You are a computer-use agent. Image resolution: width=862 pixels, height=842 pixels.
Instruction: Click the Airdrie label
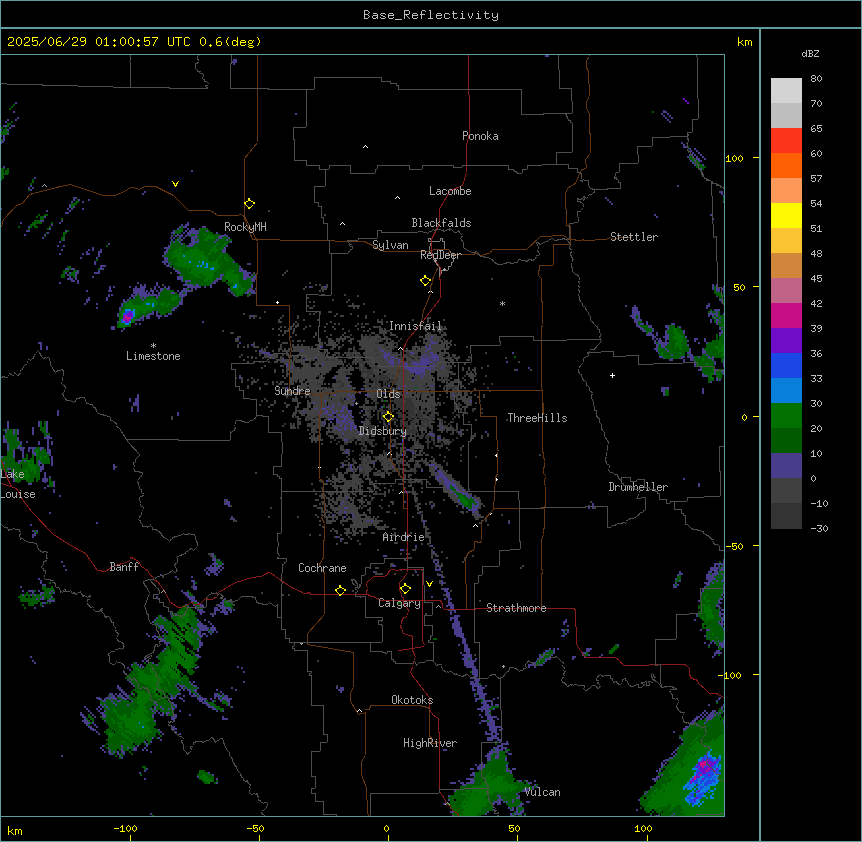pyautogui.click(x=404, y=537)
